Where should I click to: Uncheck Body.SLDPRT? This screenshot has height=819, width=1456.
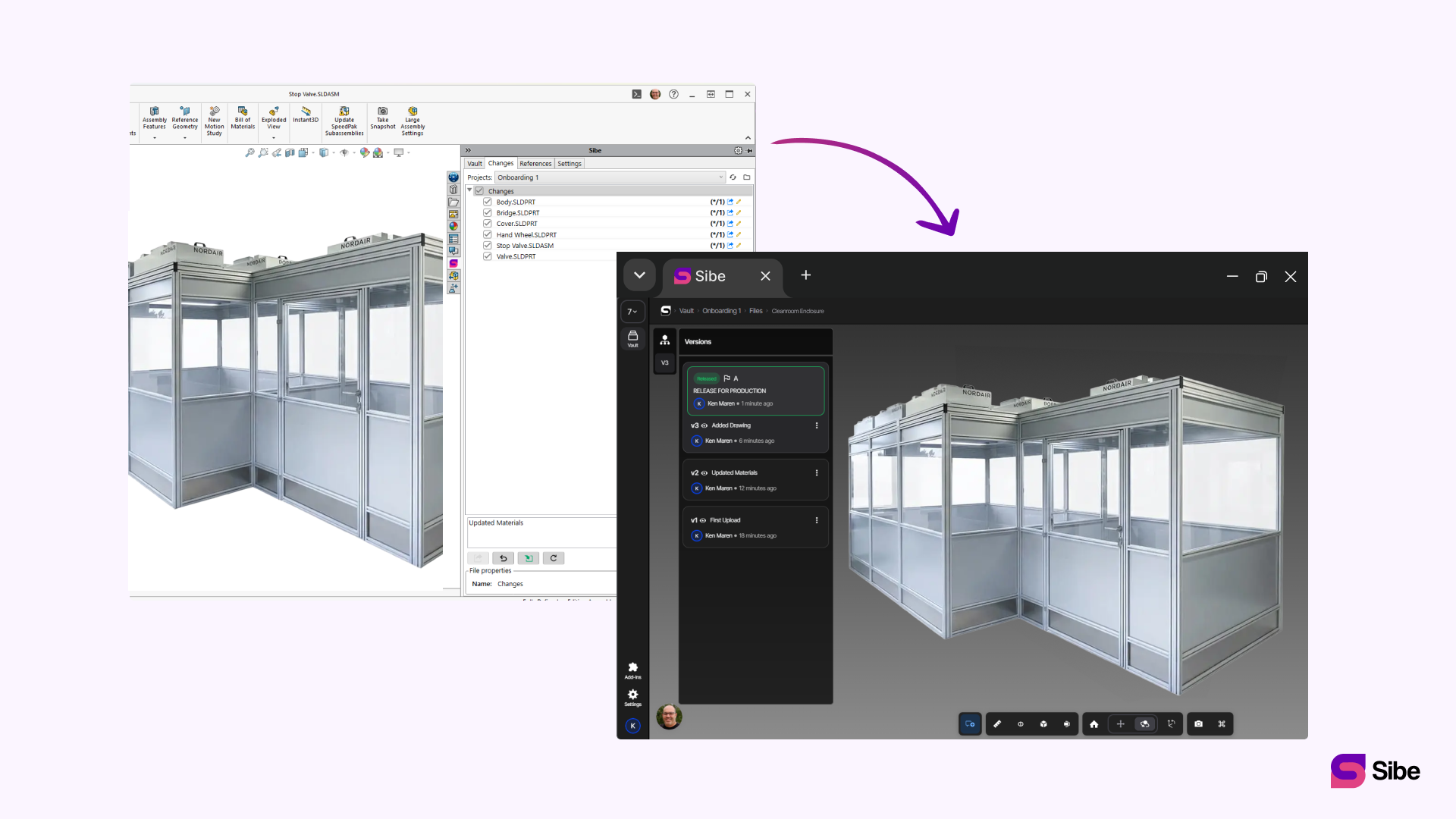click(488, 202)
